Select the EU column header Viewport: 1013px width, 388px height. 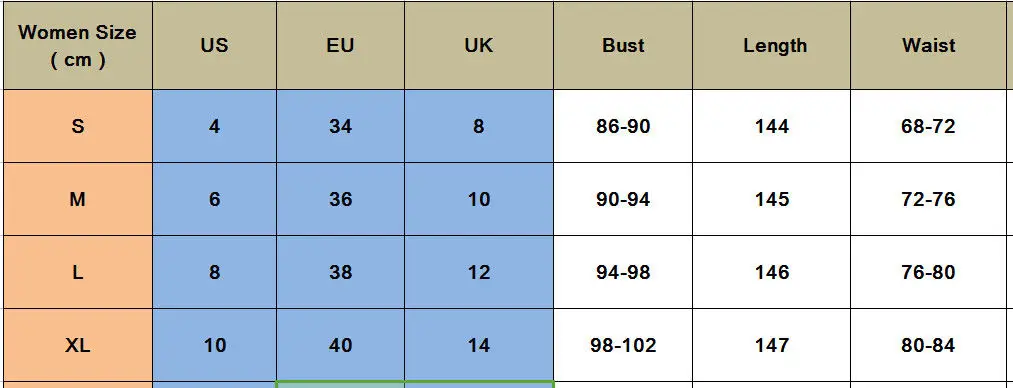tap(340, 45)
